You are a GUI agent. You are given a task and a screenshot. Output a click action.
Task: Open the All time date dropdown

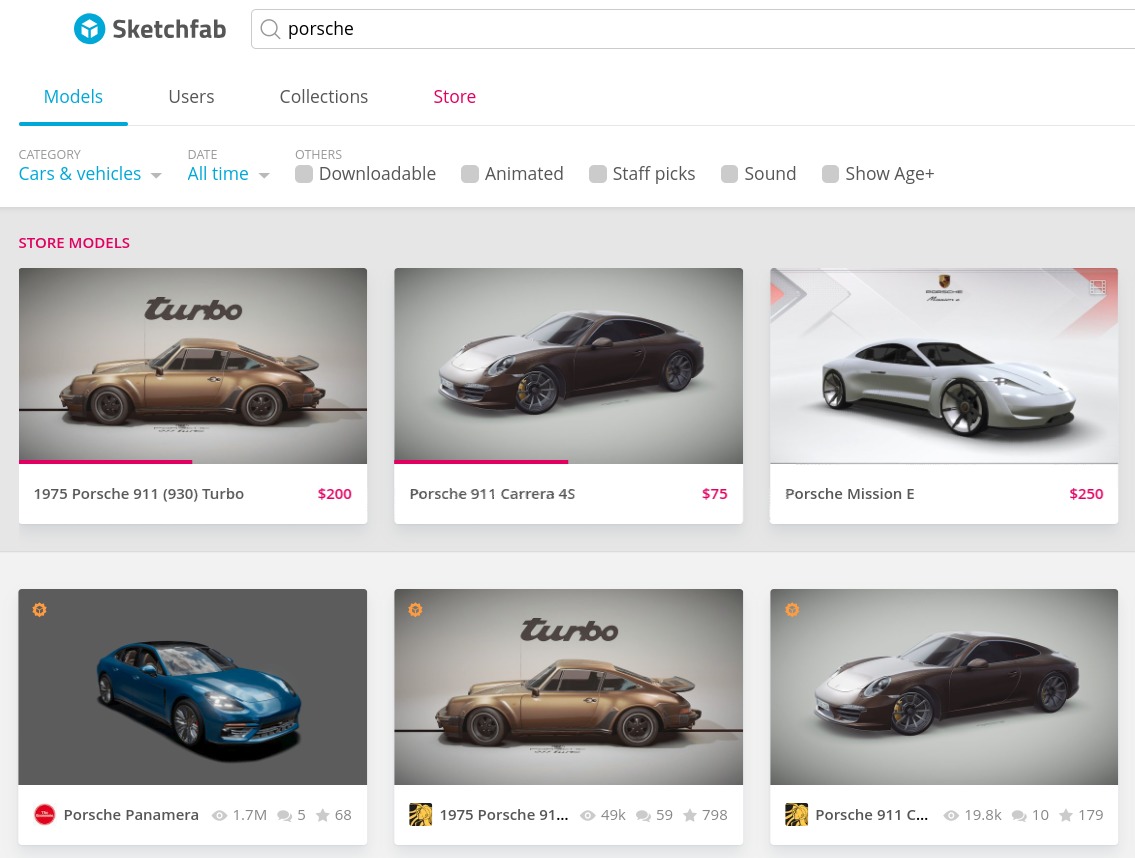click(x=228, y=174)
